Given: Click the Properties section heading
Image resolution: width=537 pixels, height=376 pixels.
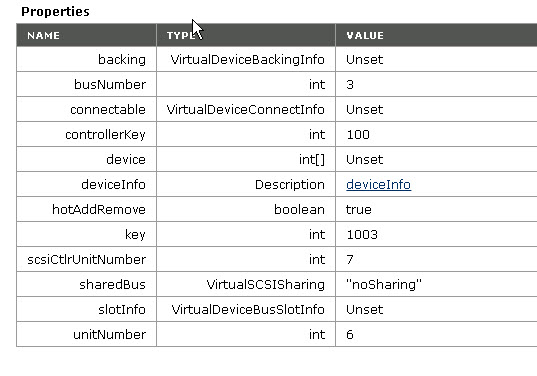Looking at the screenshot, I should click(55, 11).
